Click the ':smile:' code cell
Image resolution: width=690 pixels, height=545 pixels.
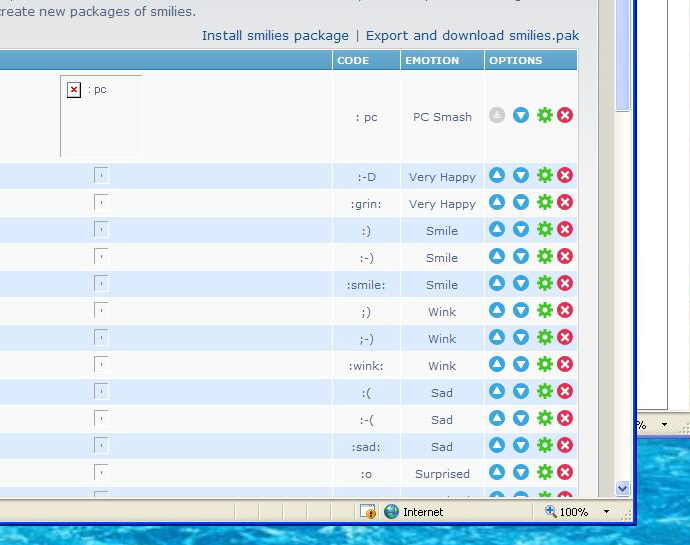tap(366, 285)
